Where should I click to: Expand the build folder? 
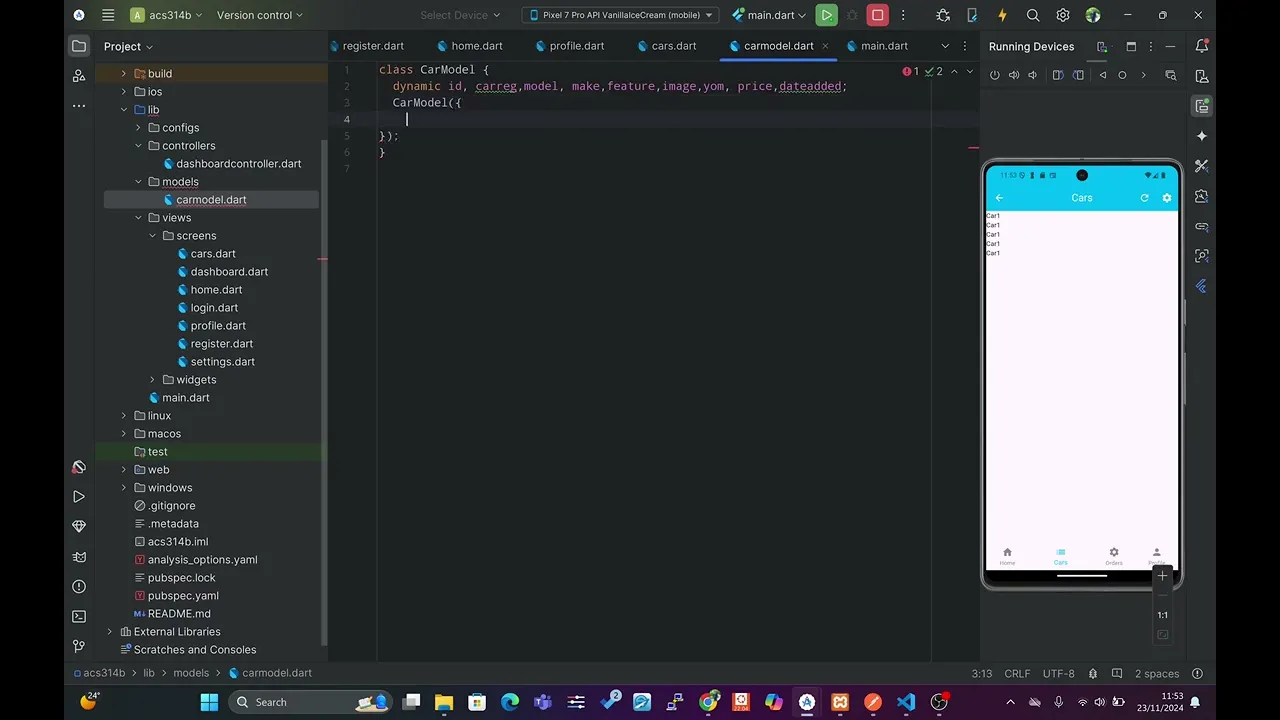[x=124, y=74]
